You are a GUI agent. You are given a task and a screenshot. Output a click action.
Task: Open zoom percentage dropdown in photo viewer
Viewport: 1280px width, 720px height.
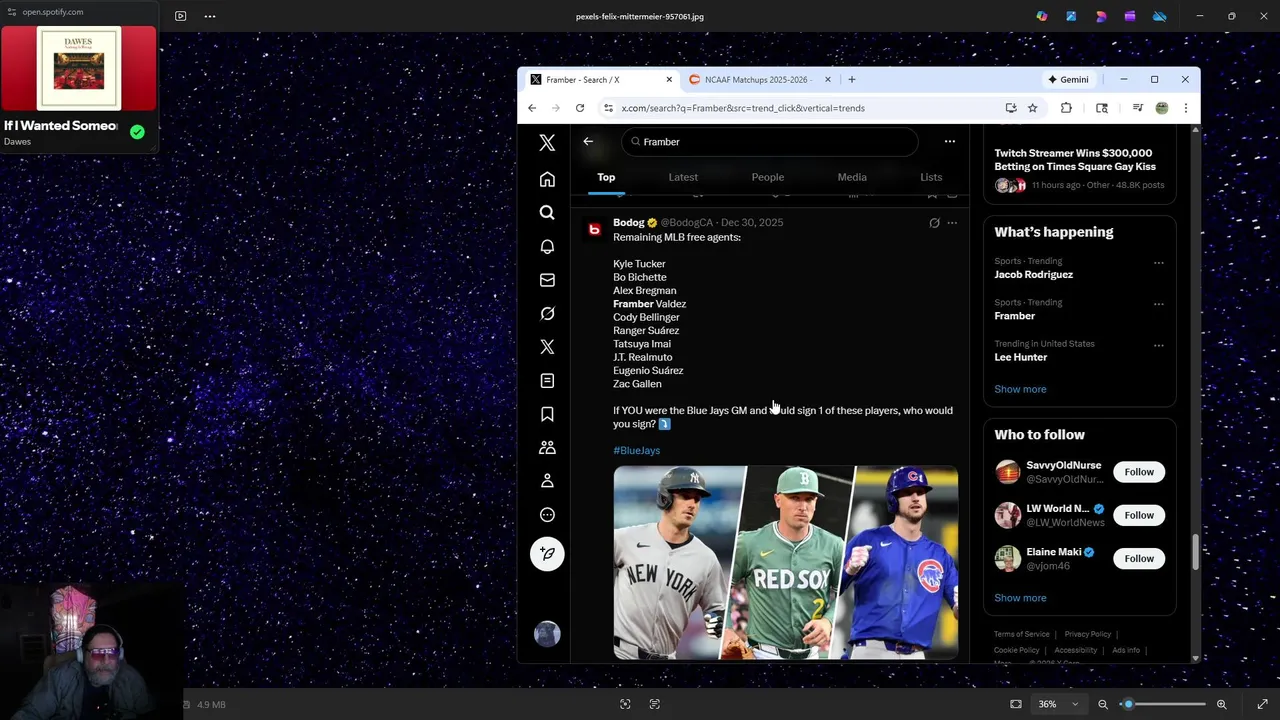point(1059,704)
